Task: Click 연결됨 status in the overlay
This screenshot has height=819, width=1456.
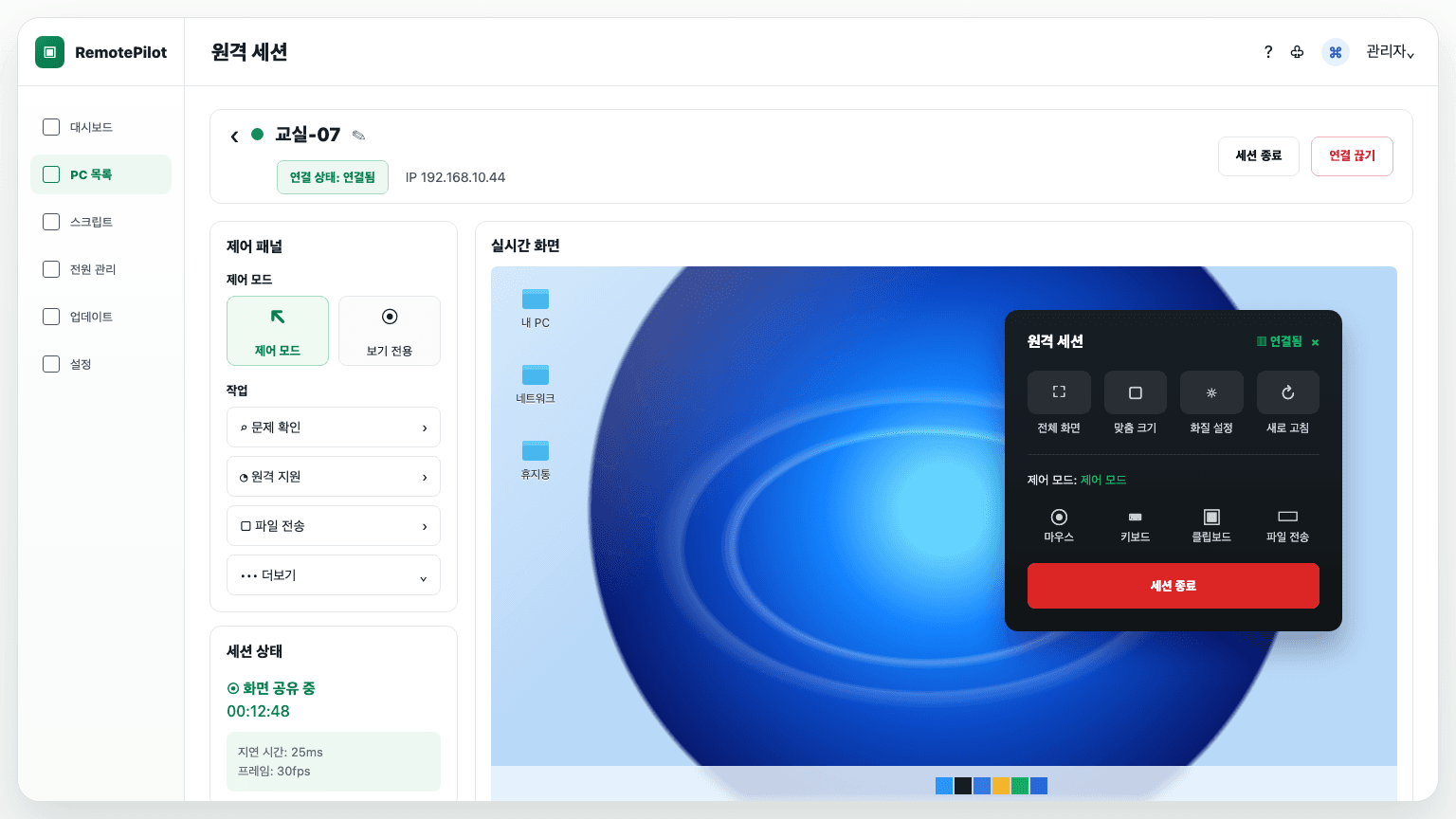Action: pyautogui.click(x=1280, y=341)
